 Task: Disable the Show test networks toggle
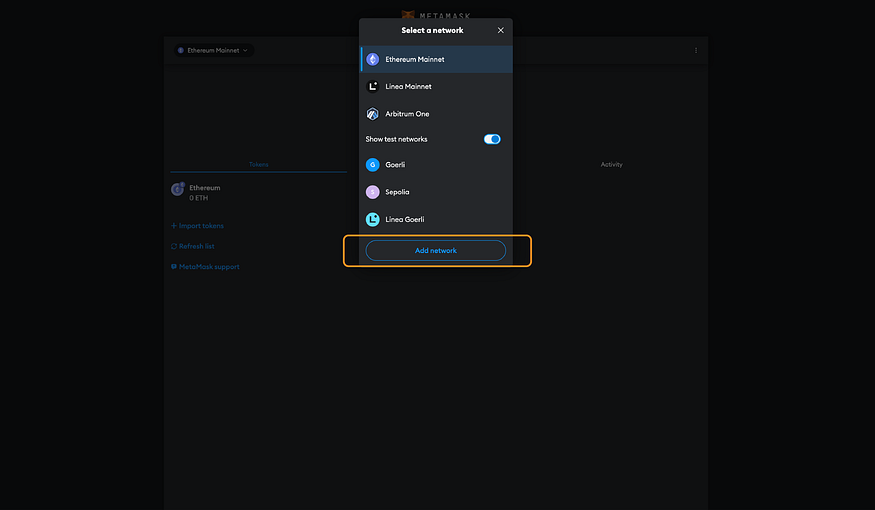492,139
